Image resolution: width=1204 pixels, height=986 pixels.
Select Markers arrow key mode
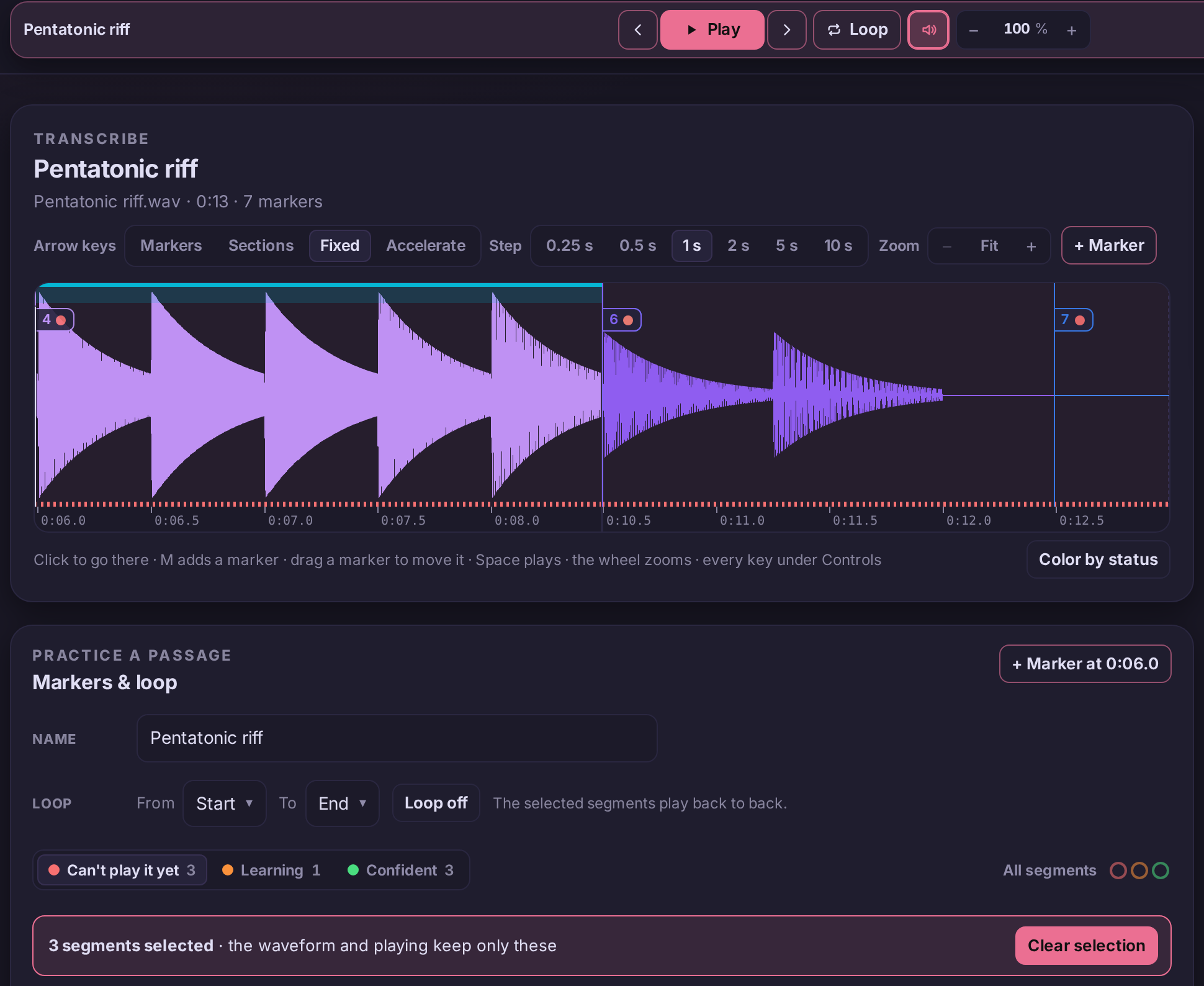coord(171,246)
